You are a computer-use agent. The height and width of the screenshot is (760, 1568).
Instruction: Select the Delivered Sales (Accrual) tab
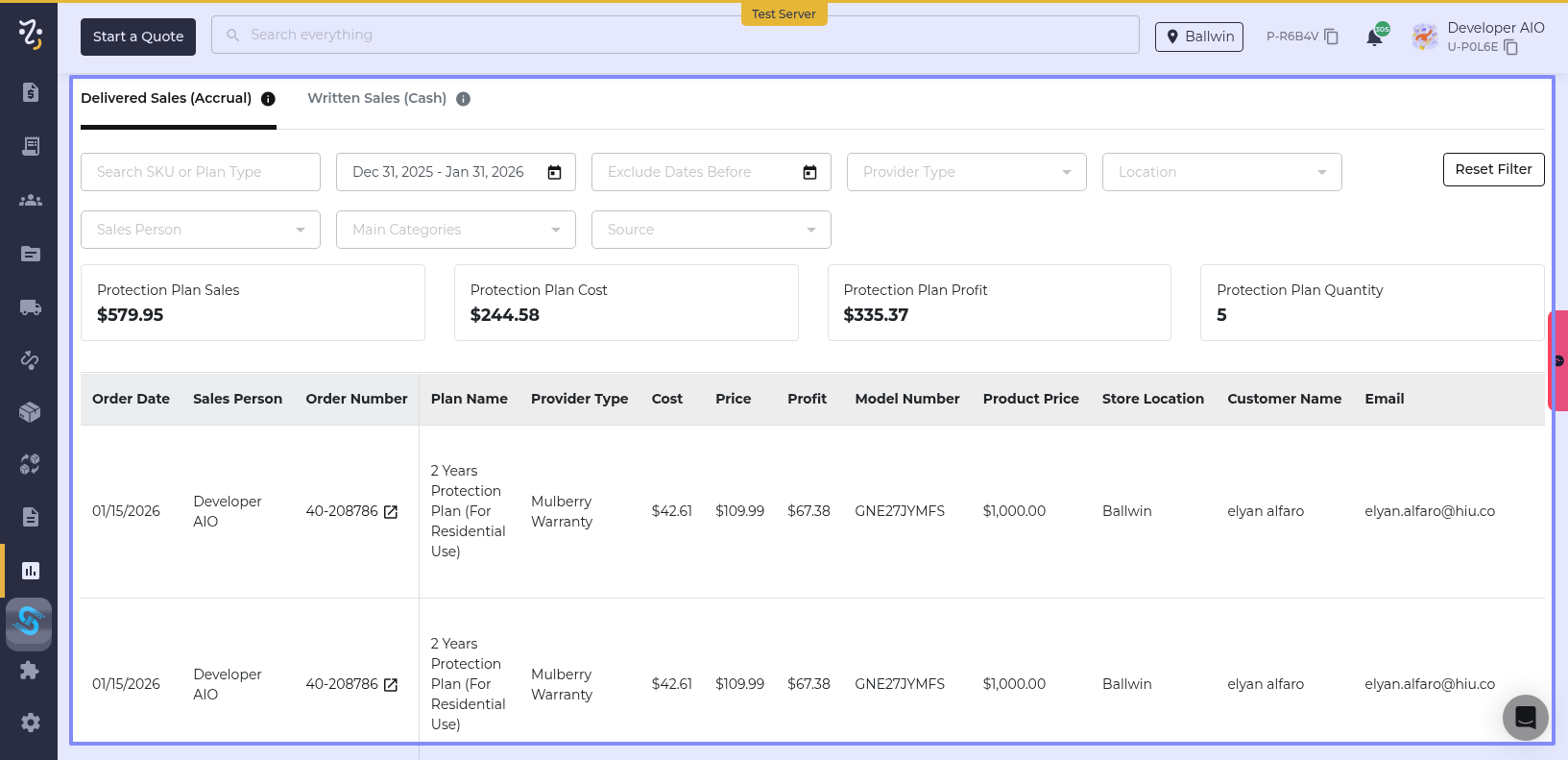coord(166,98)
